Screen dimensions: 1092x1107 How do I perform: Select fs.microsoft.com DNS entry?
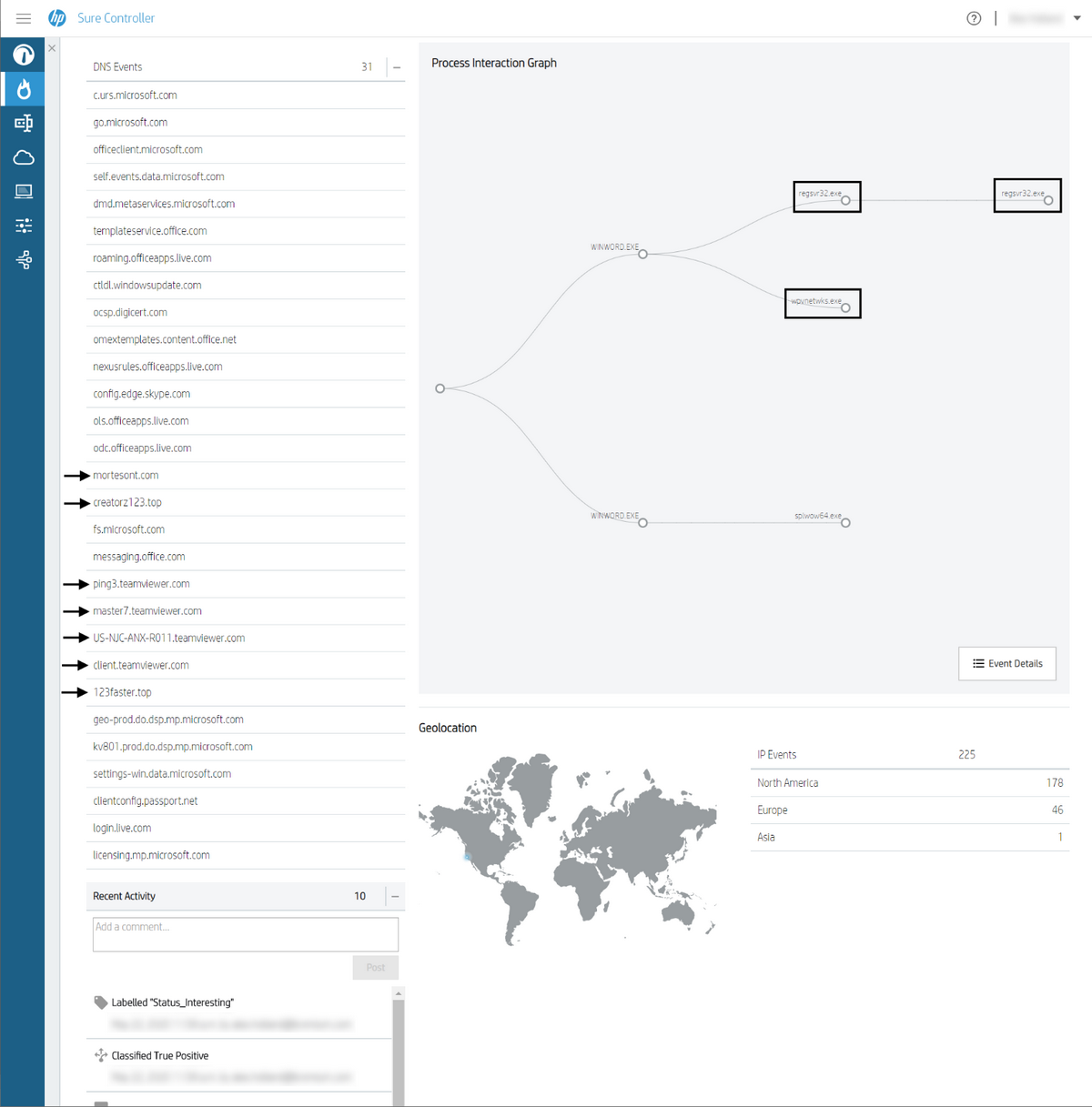coord(246,529)
